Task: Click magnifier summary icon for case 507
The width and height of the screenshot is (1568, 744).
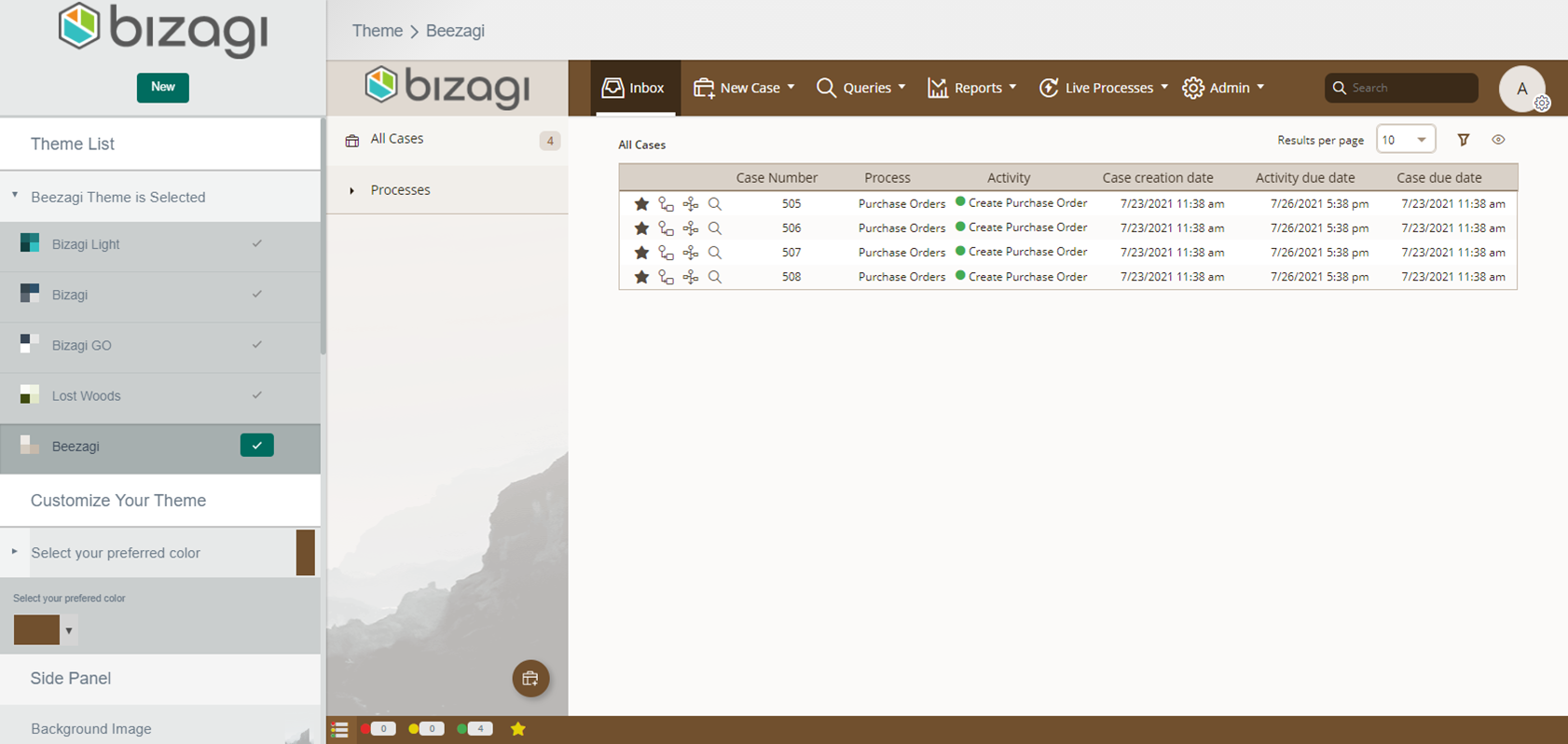Action: pos(715,252)
